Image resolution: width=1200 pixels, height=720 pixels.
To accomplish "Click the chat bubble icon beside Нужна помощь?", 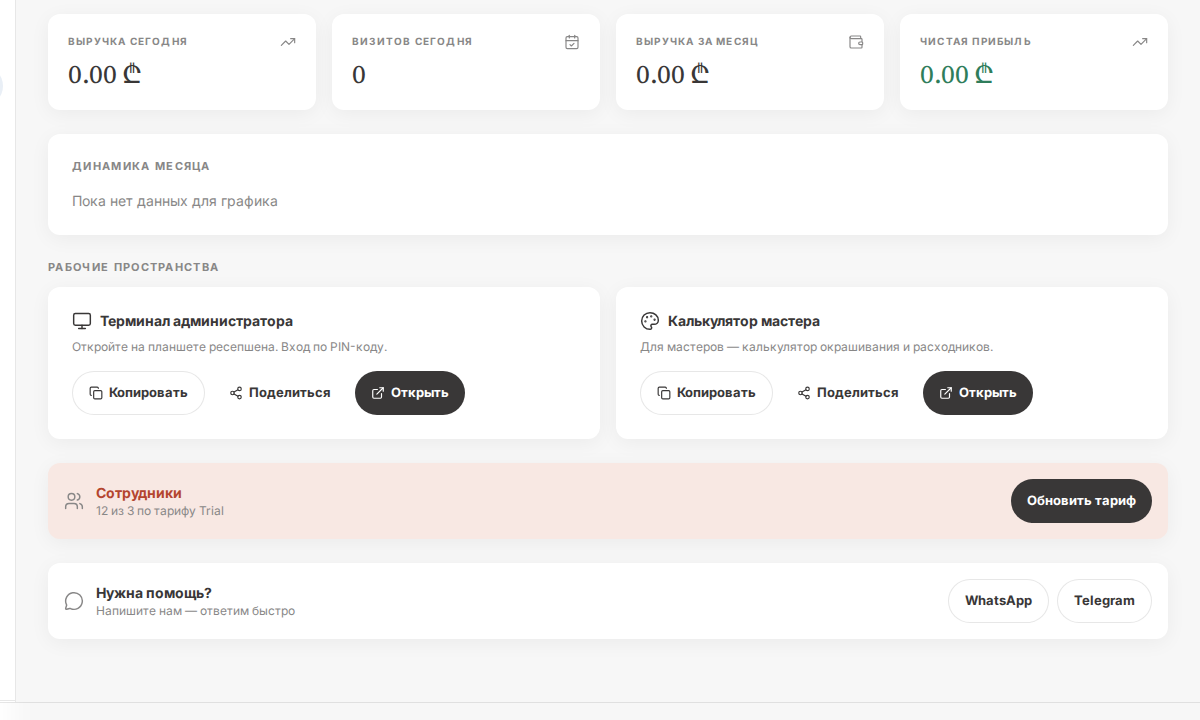I will point(74,601).
